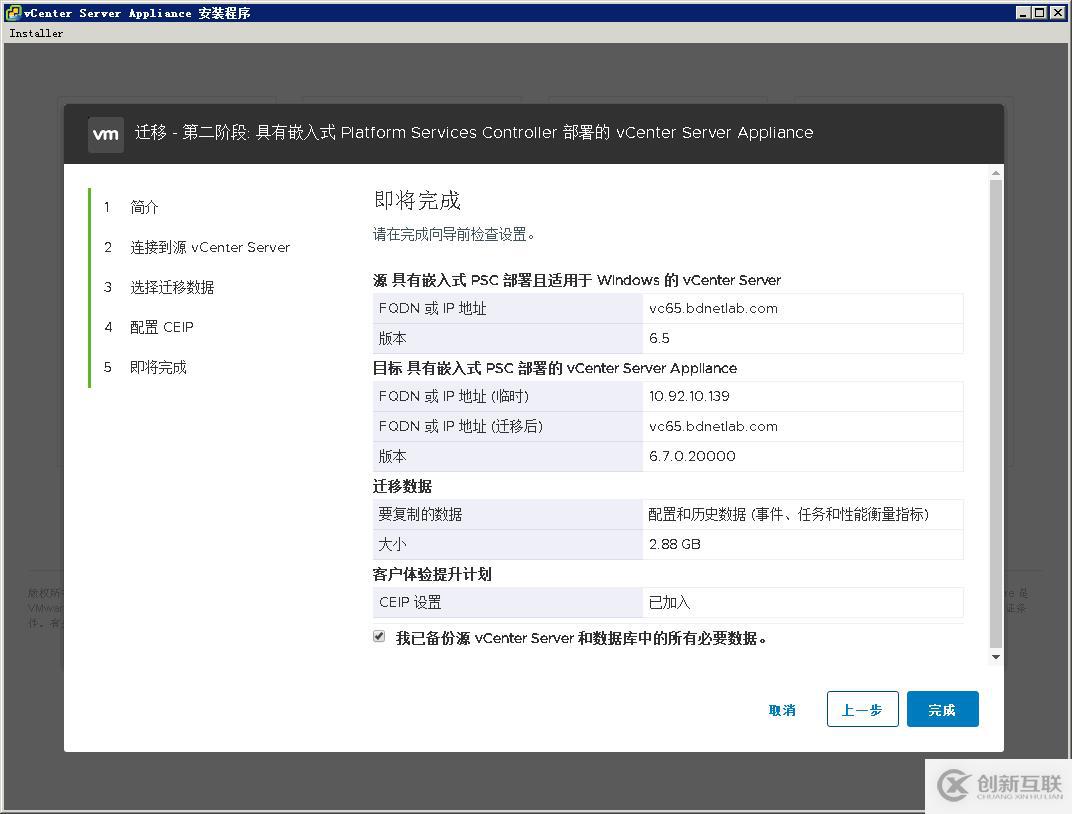Close the installer window

1057,12
